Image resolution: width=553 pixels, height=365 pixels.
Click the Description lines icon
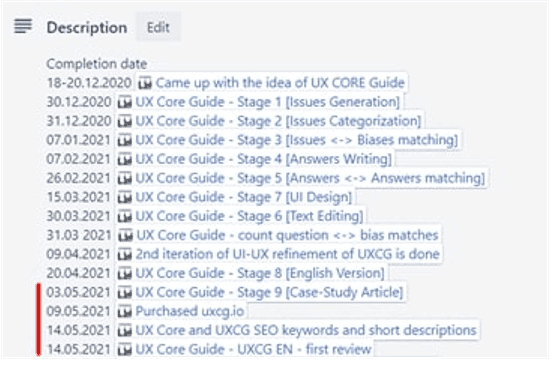pos(23,26)
